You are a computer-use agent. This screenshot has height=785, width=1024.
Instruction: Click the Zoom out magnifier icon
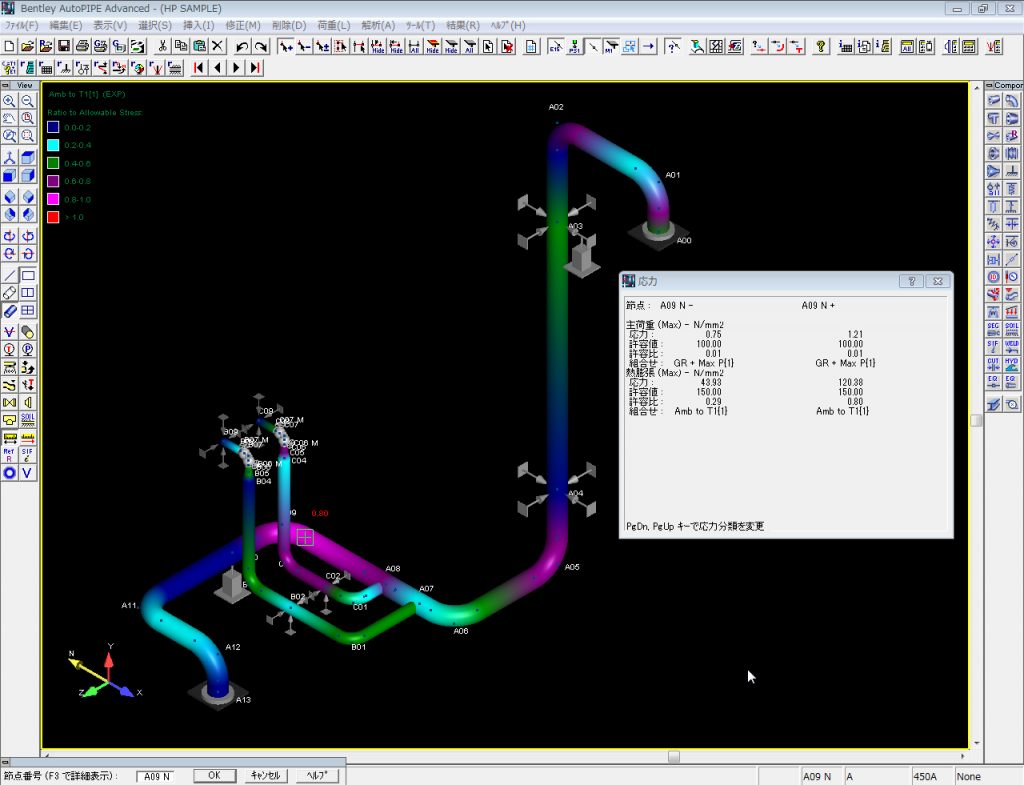pos(27,101)
